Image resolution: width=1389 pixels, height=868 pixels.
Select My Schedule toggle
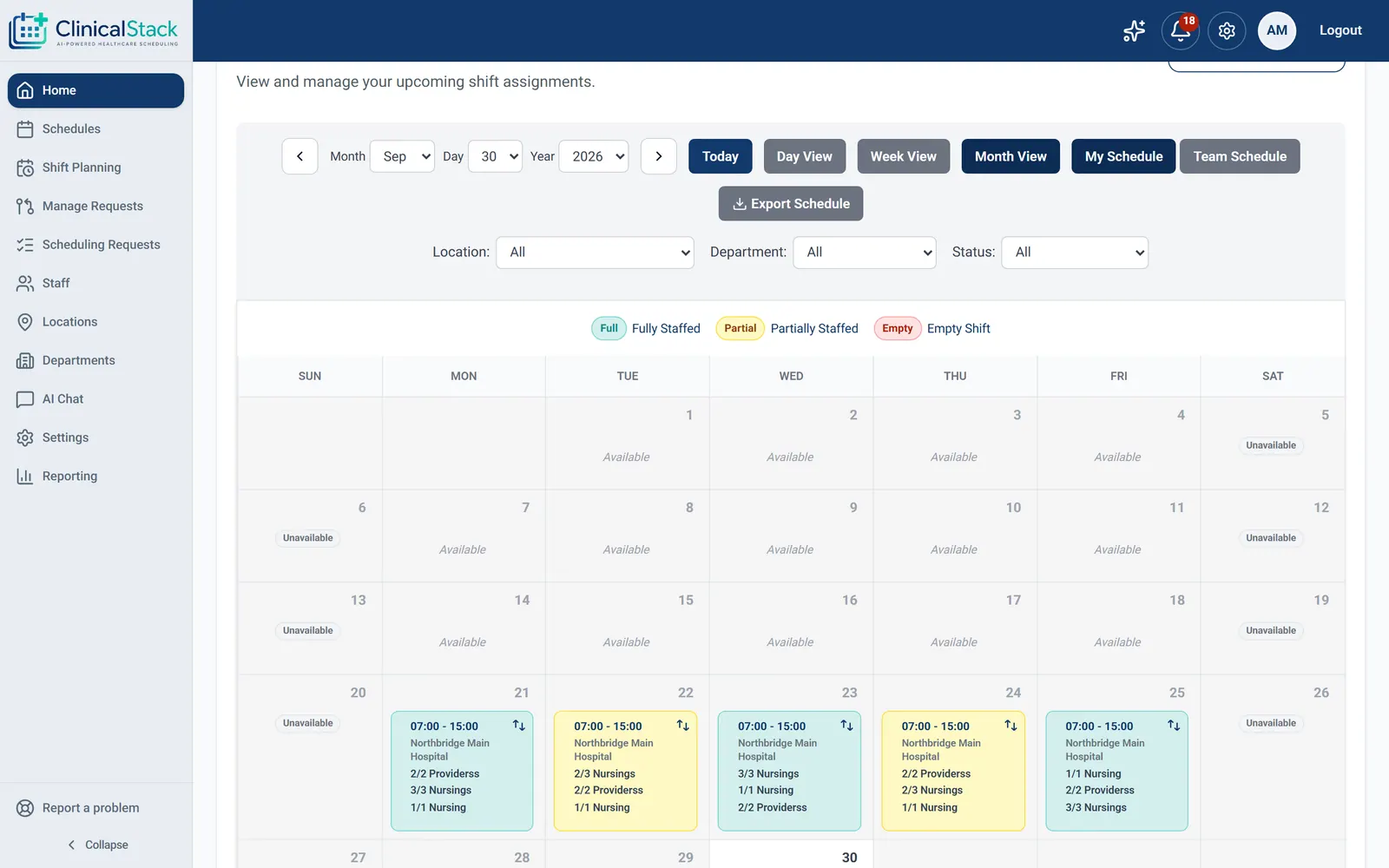point(1123,156)
